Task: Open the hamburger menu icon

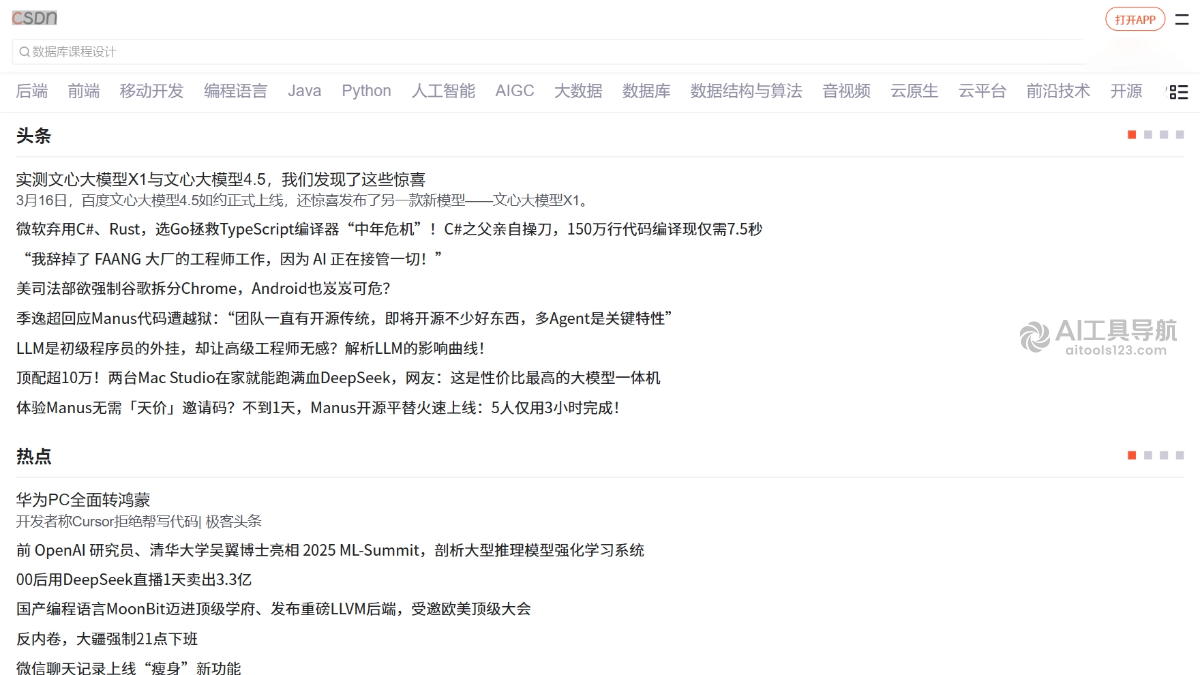Action: click(x=1181, y=20)
